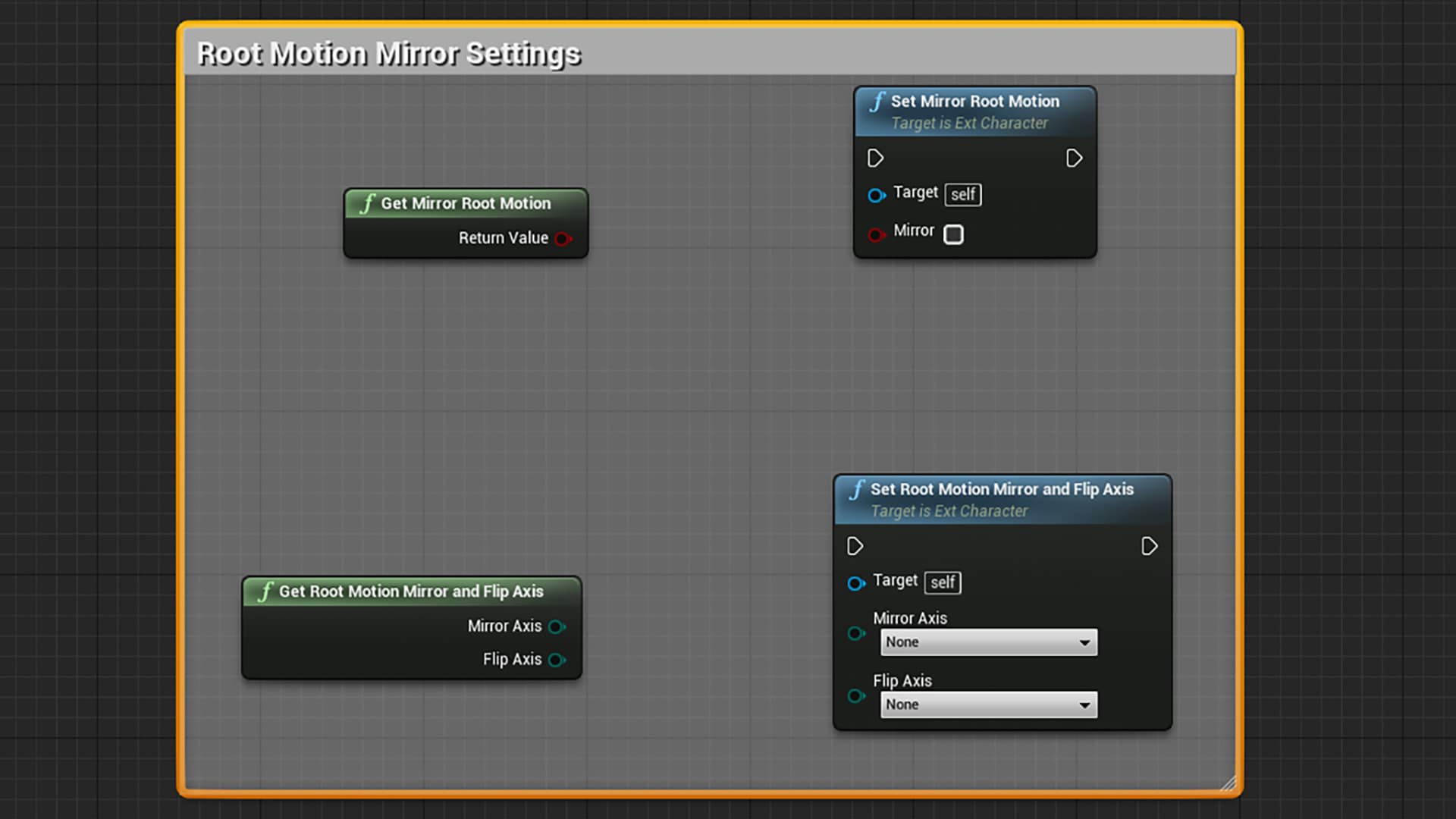
Task: Click the Target input pin on Set Mirror Root Motion
Action: (x=877, y=195)
